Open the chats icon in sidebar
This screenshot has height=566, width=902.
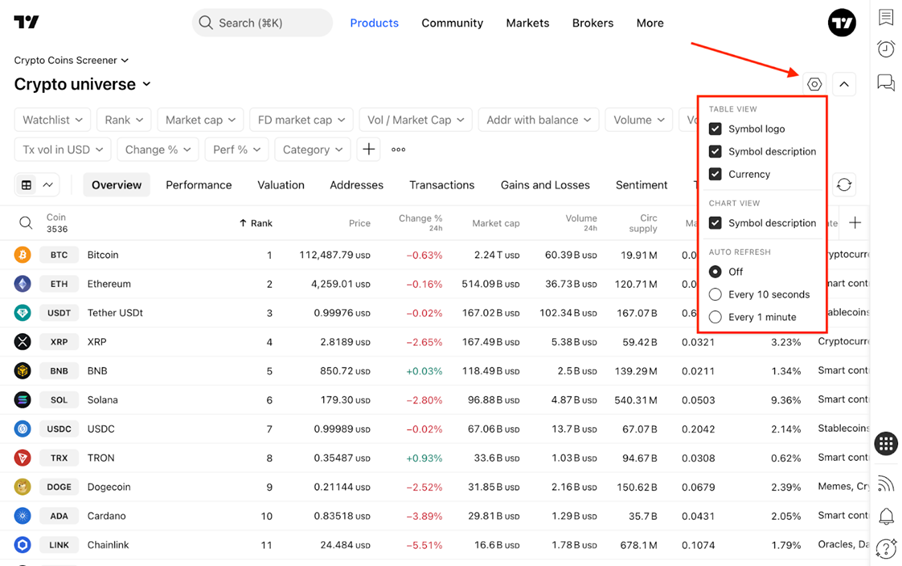pos(886,82)
